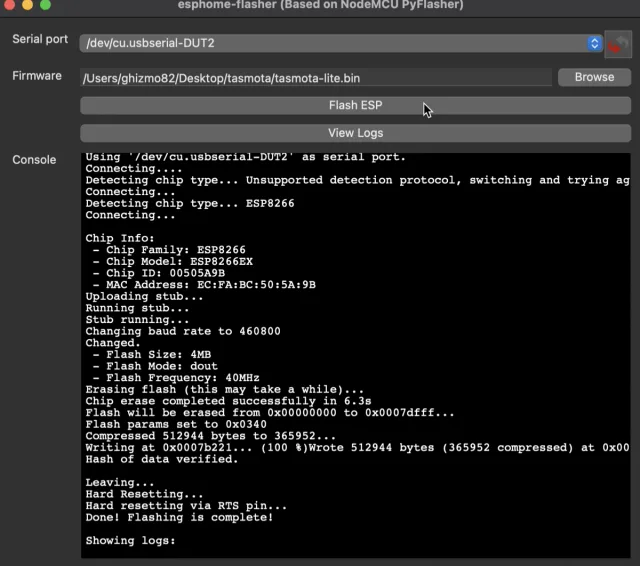Click the Serial port label

[40, 39]
